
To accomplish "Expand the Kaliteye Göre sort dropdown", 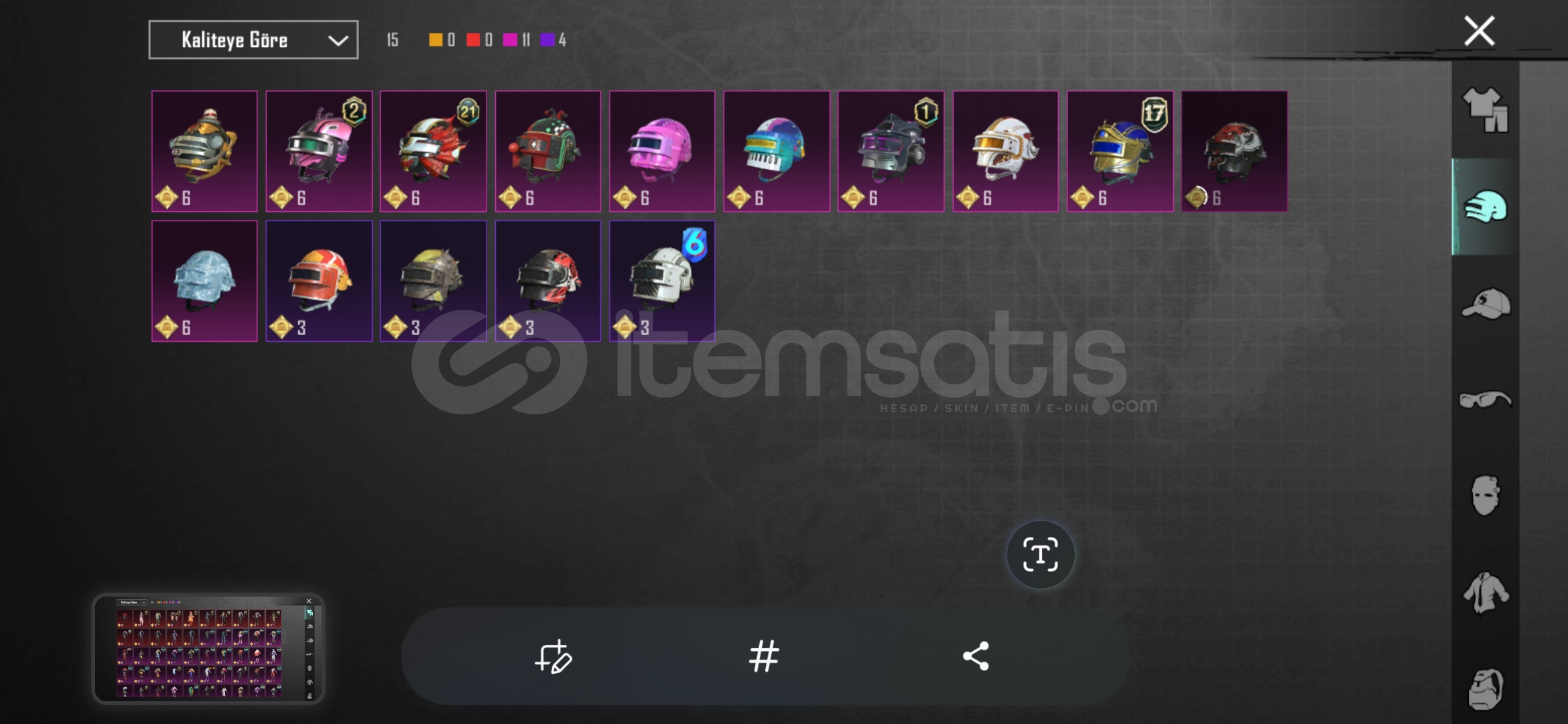I will point(253,40).
